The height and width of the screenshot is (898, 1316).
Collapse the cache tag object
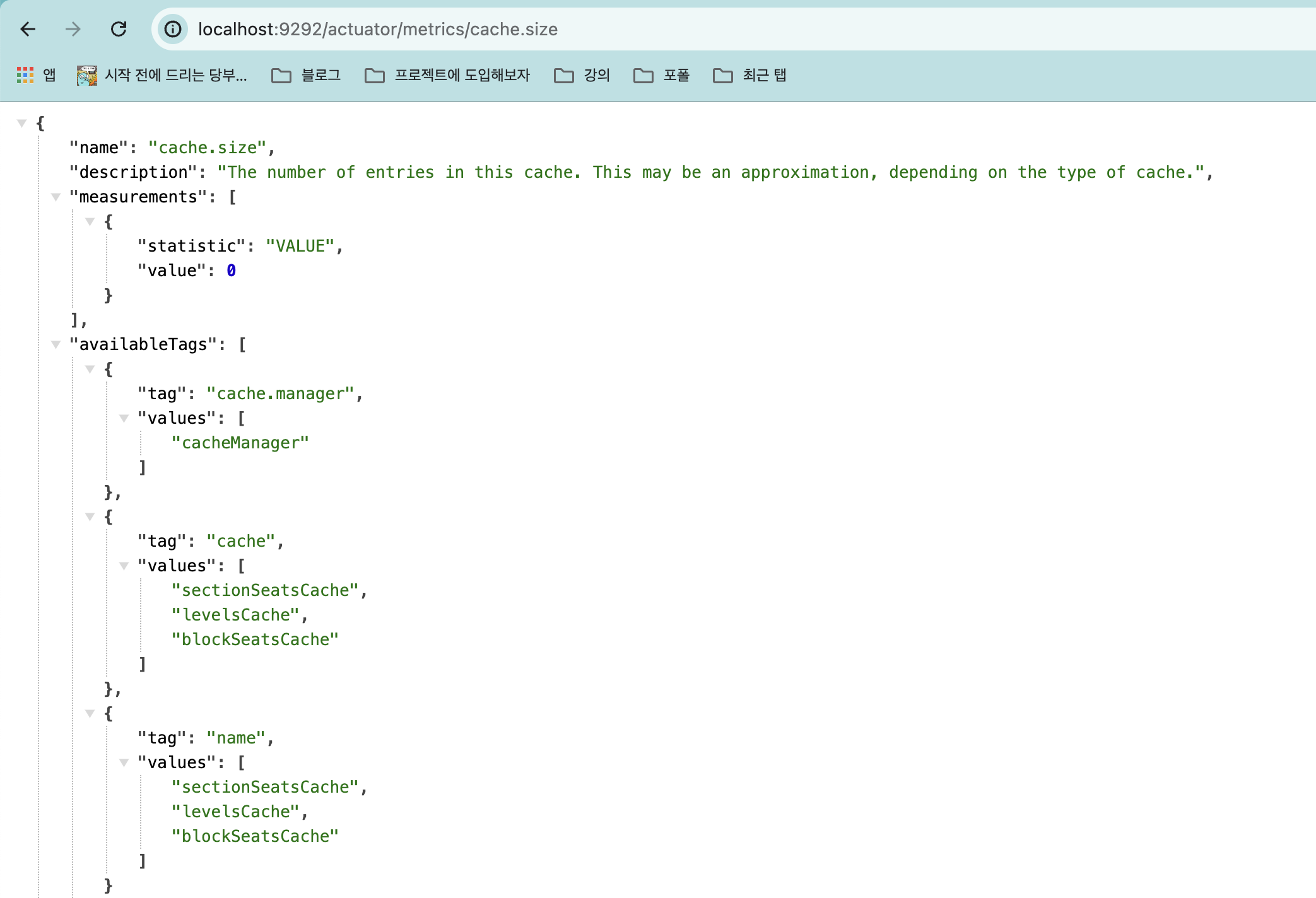90,516
